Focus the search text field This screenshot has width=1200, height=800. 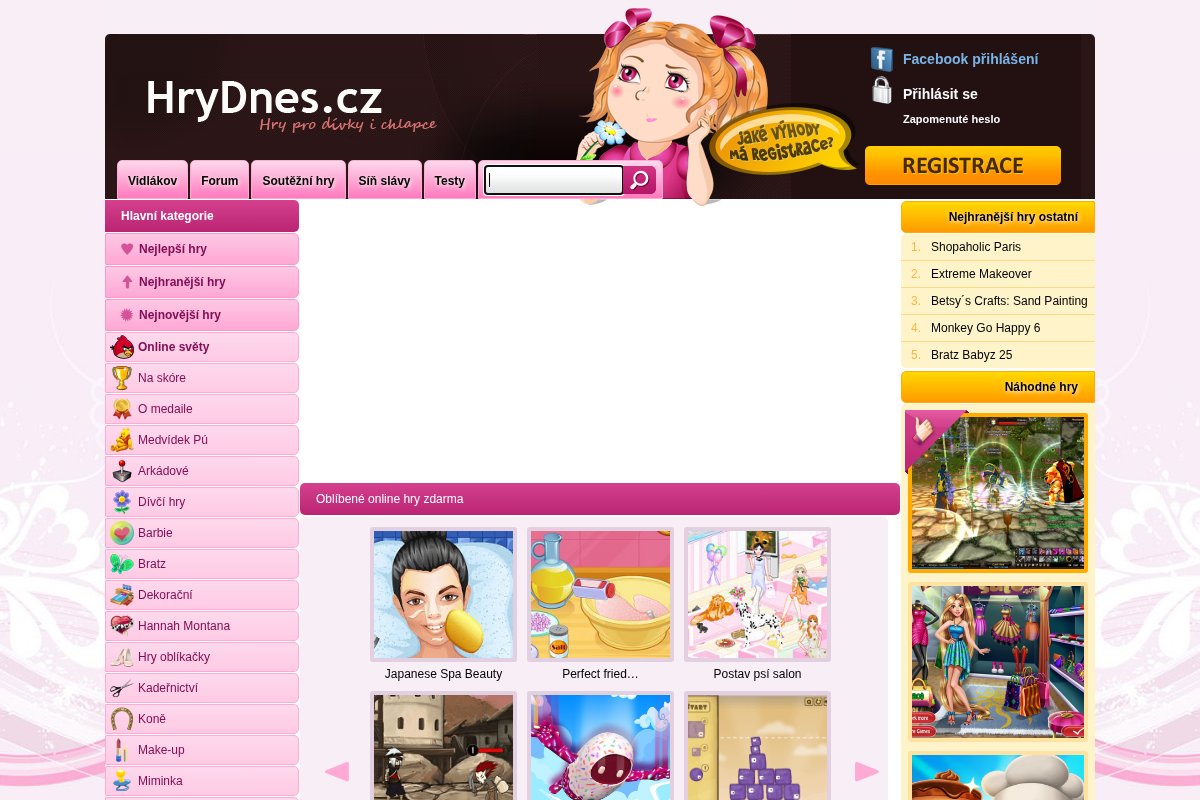pos(554,180)
